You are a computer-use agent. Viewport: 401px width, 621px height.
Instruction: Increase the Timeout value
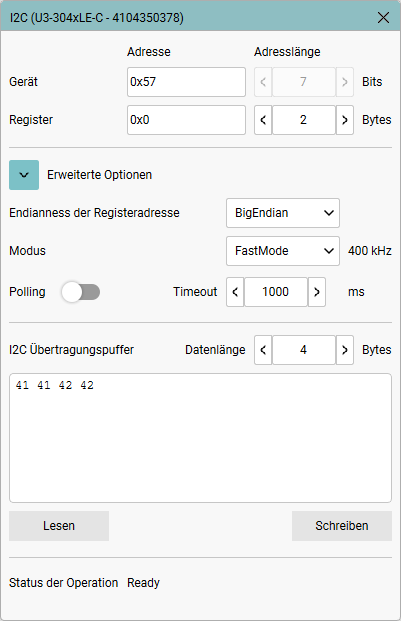click(317, 292)
